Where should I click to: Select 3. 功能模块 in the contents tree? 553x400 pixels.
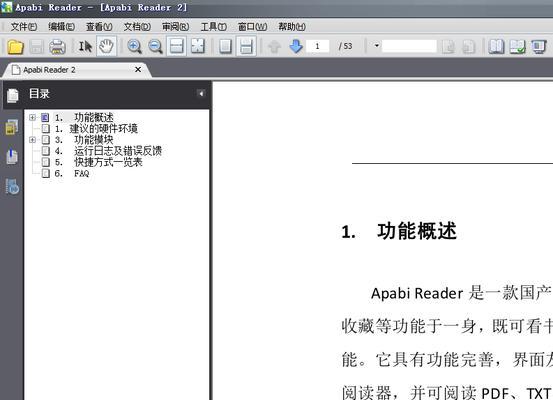(84, 140)
